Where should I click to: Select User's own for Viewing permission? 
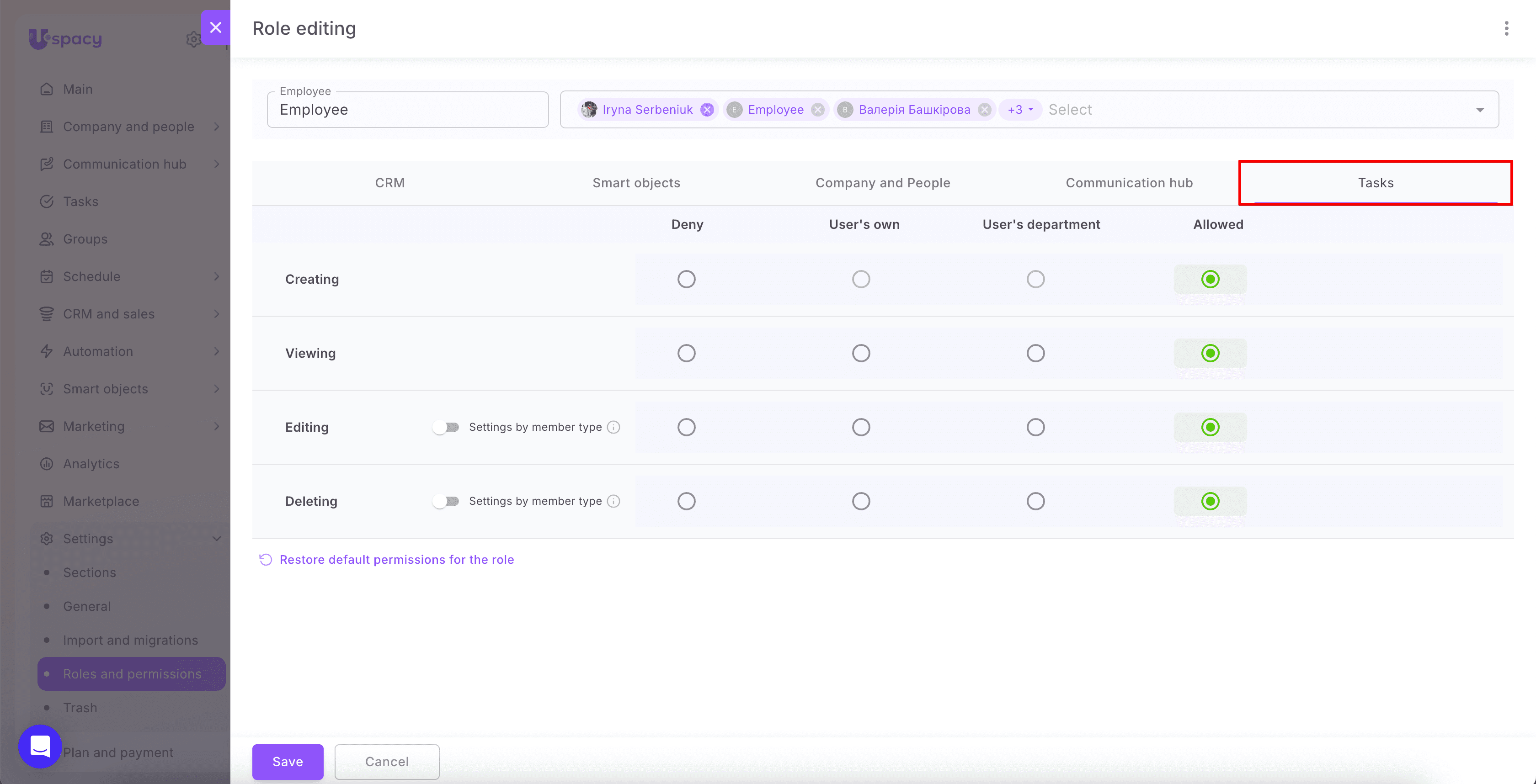coord(861,353)
